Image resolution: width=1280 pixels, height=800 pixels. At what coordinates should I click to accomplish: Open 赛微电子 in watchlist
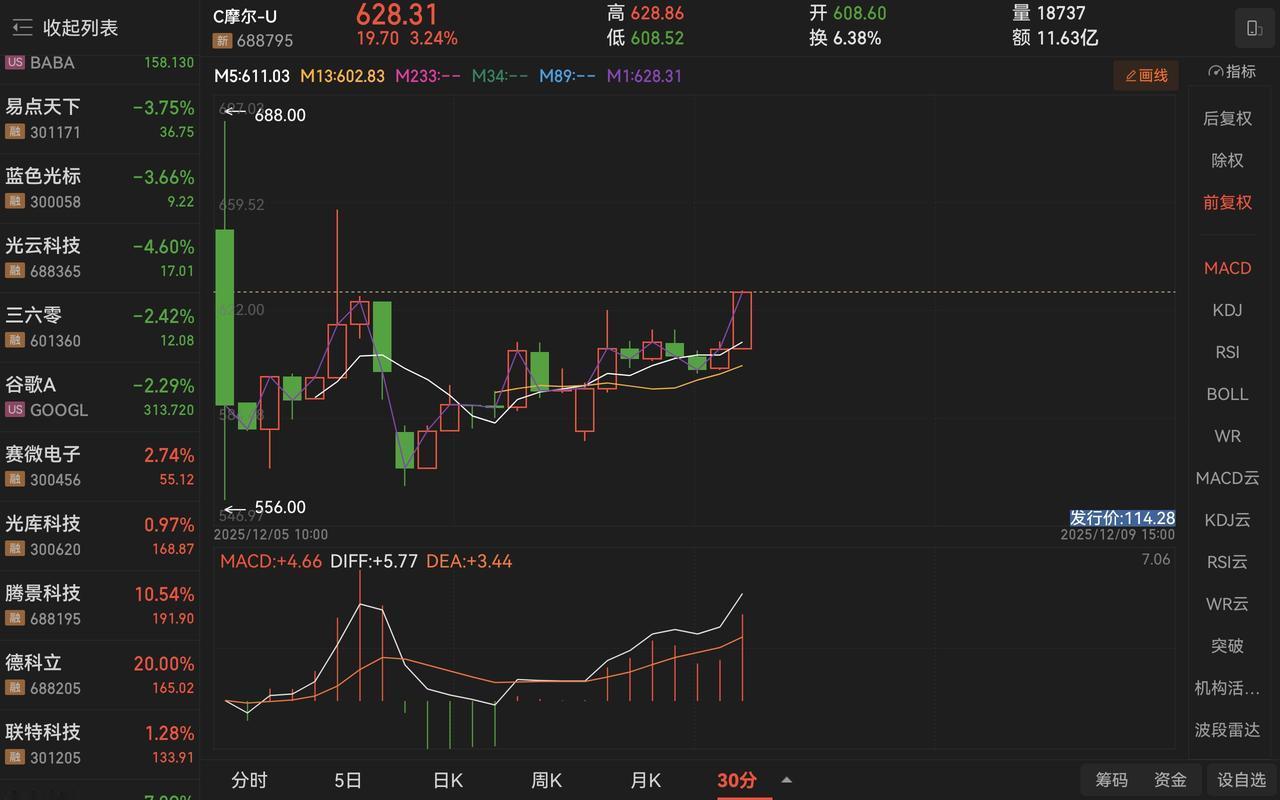pos(100,466)
